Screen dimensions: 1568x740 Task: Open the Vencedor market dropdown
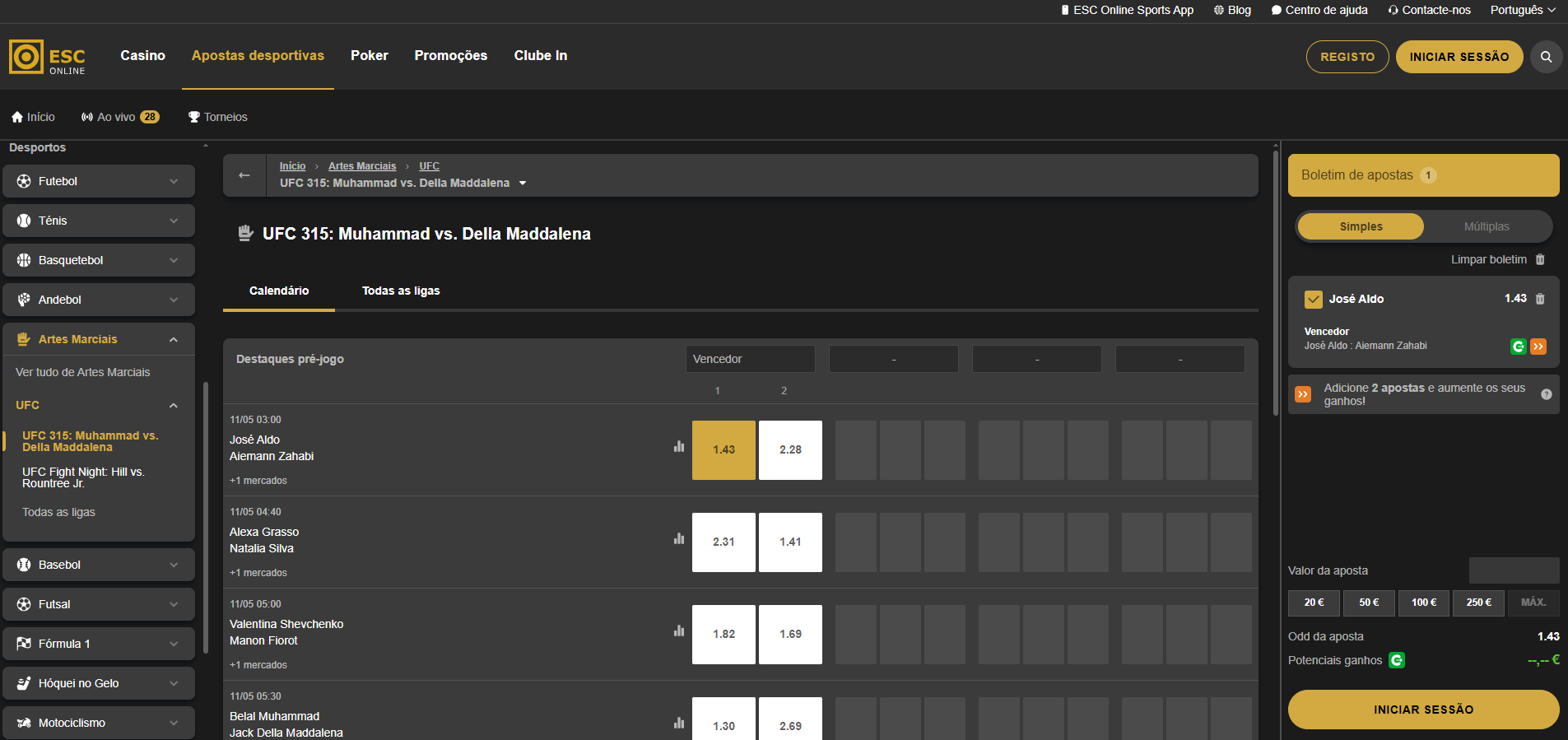click(750, 359)
